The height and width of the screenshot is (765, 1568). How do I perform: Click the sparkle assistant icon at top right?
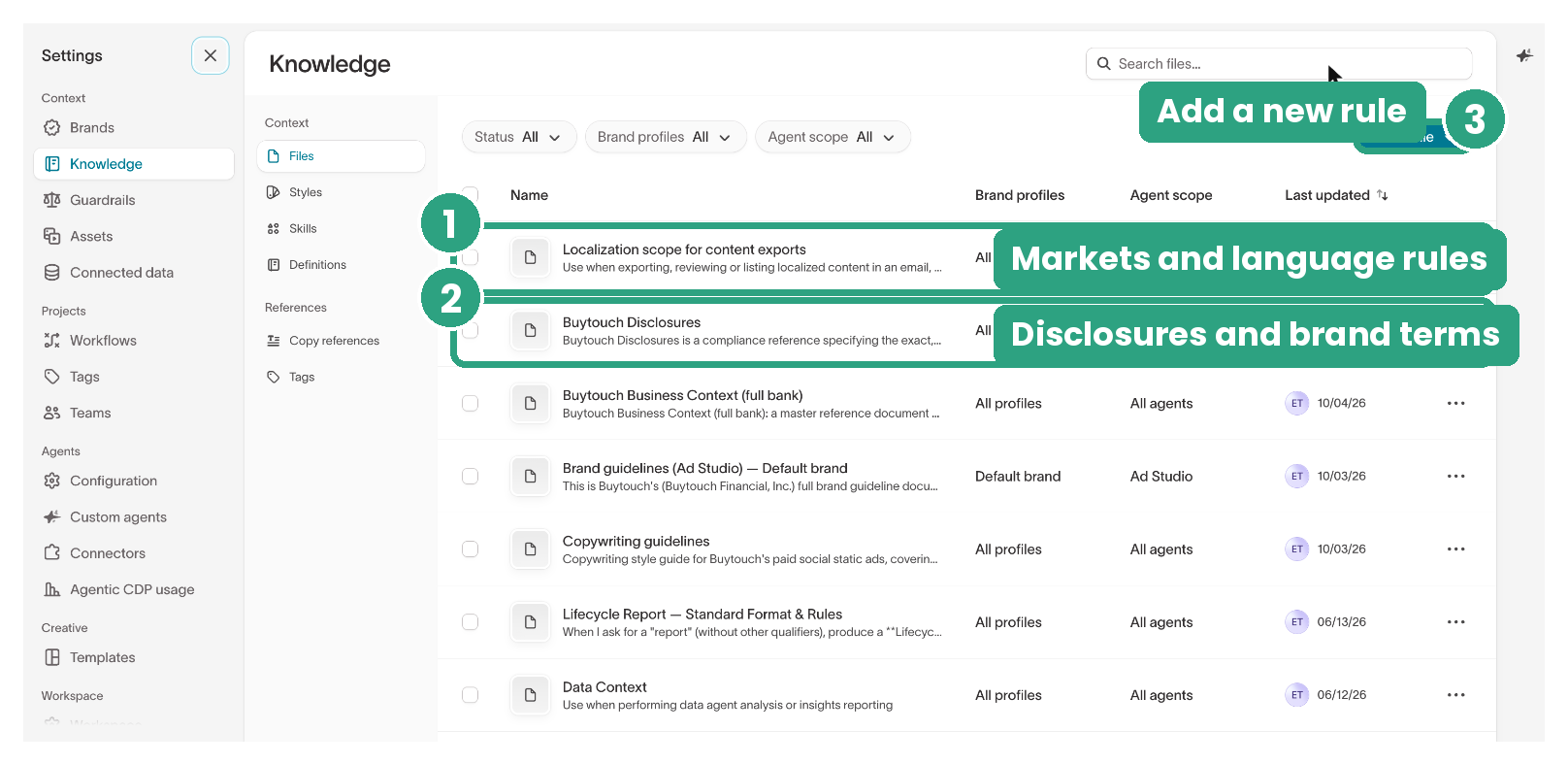1524,56
